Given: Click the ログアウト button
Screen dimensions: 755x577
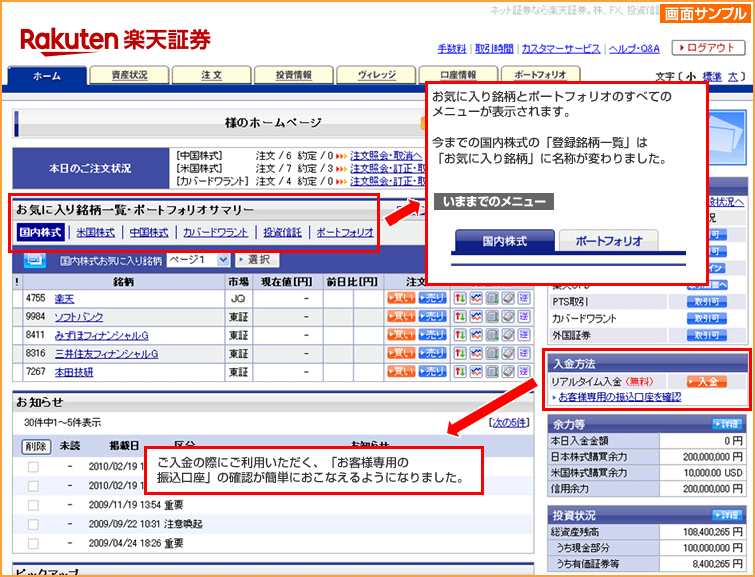Looking at the screenshot, I should tap(708, 48).
